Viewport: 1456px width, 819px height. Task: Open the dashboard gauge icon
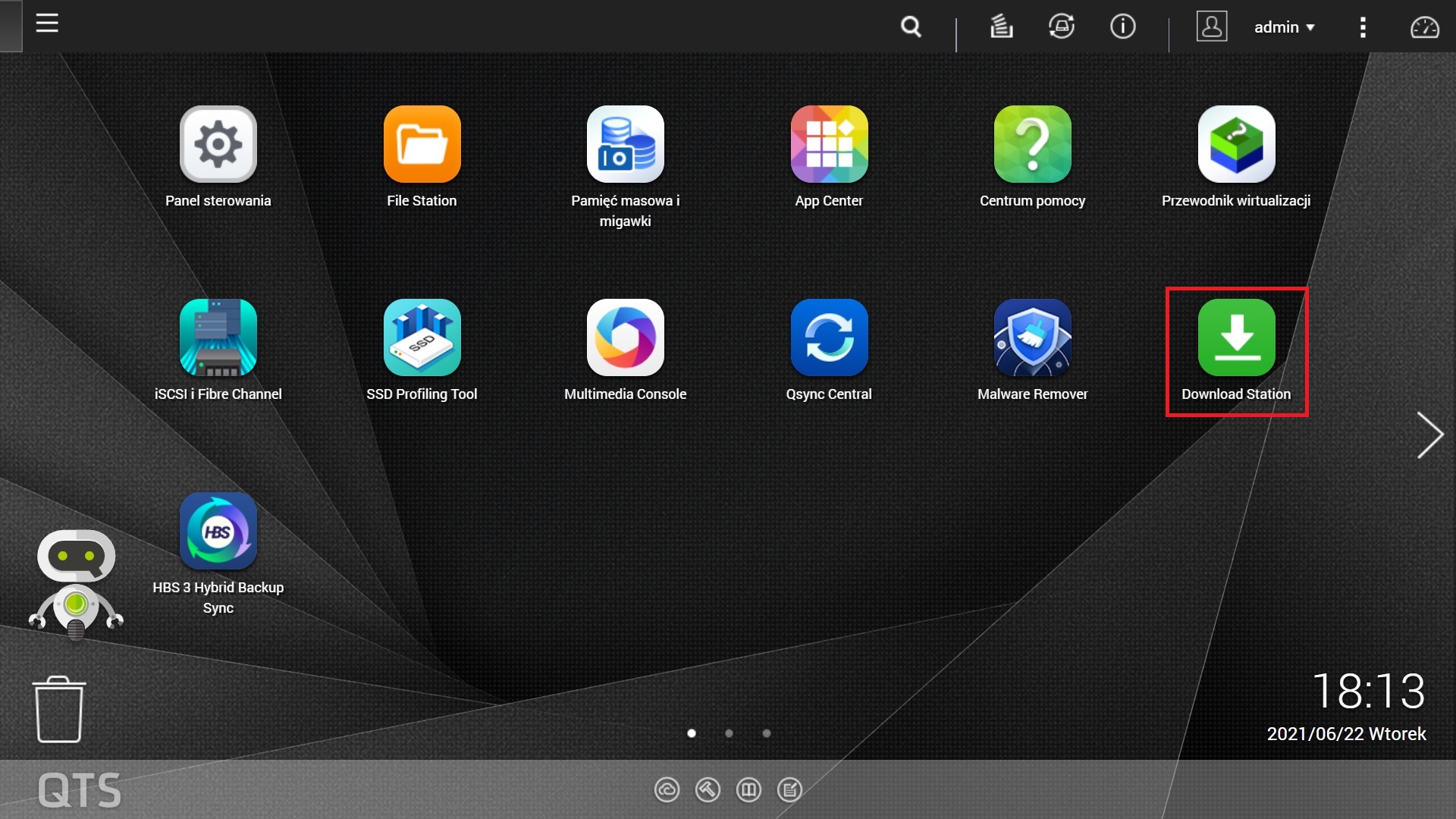coord(1424,27)
